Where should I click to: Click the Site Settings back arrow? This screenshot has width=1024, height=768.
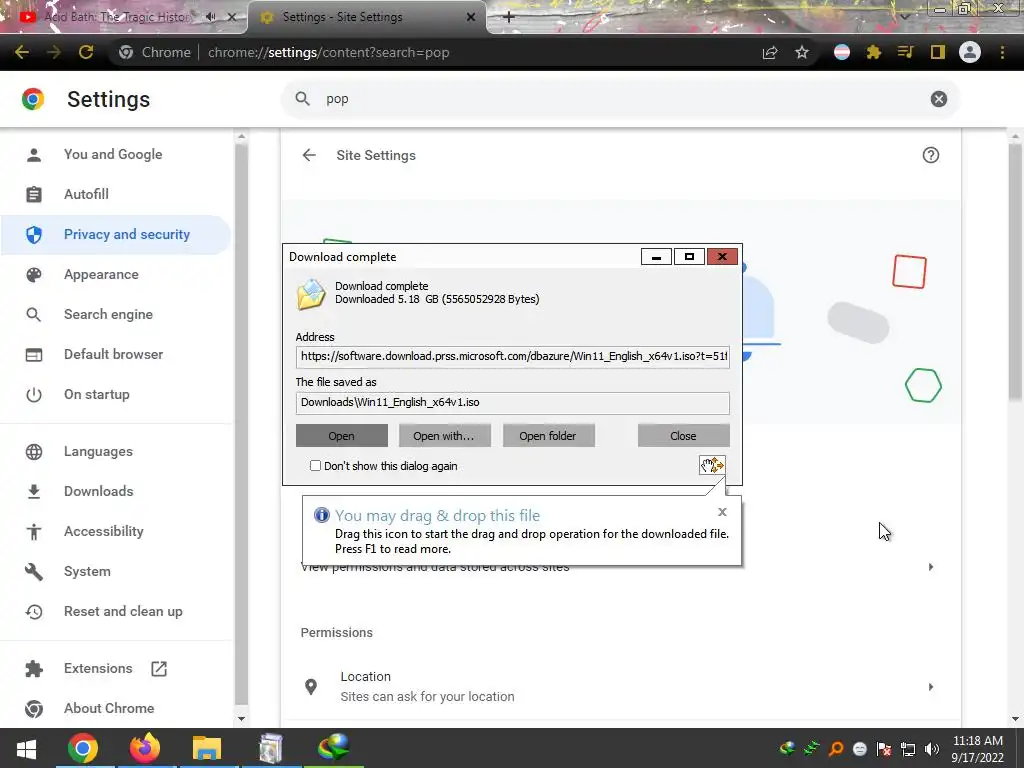click(x=309, y=155)
